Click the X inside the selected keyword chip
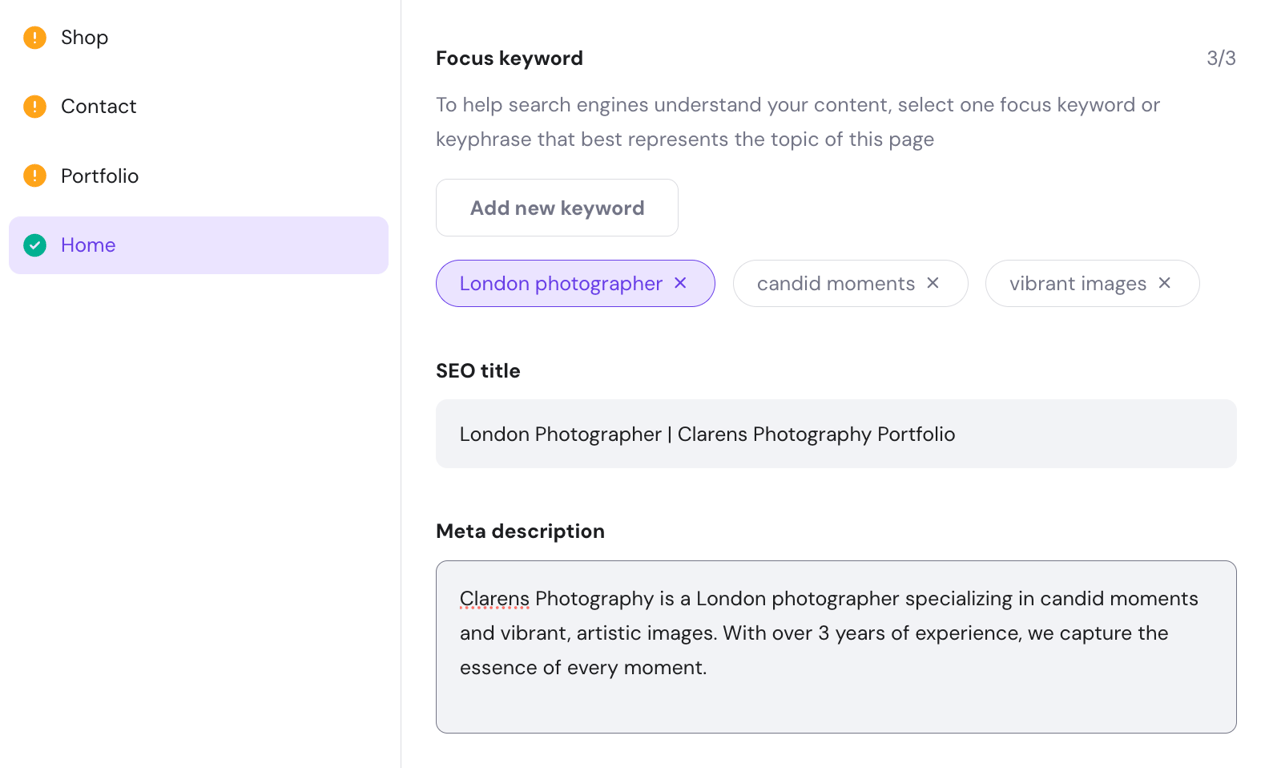 tap(679, 283)
